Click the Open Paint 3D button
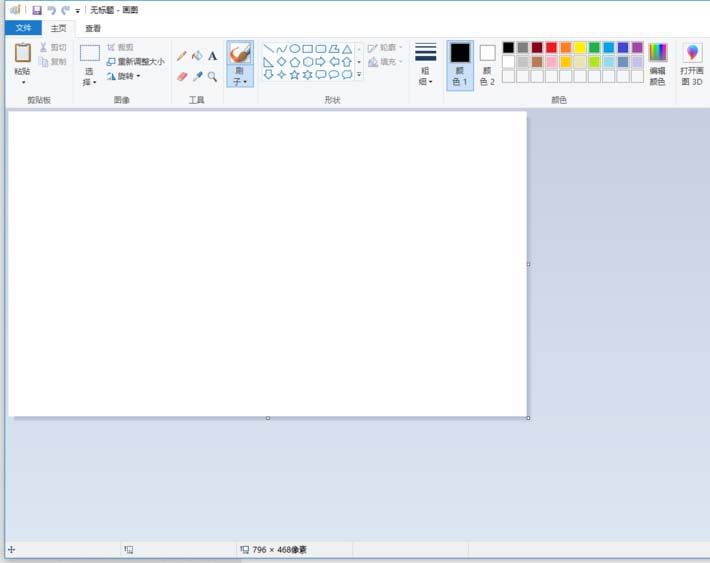Image resolution: width=710 pixels, height=563 pixels. 691,64
